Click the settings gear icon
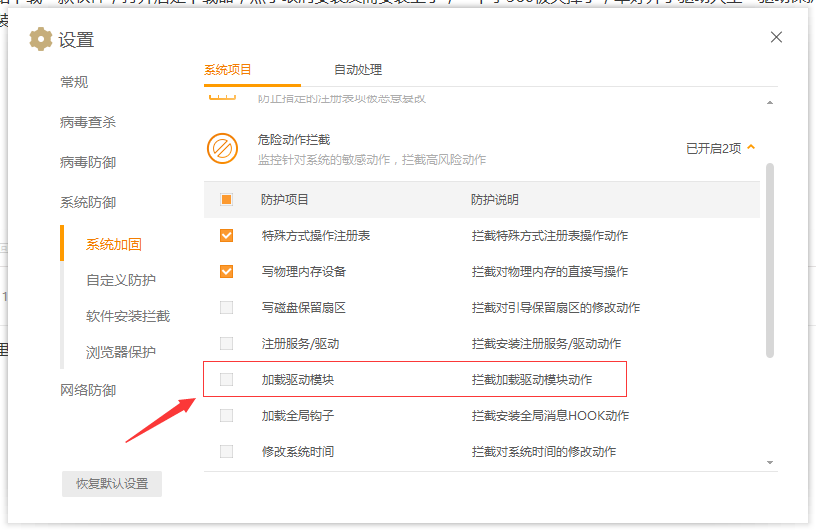Image resolution: width=816 pixels, height=531 pixels. click(41, 40)
